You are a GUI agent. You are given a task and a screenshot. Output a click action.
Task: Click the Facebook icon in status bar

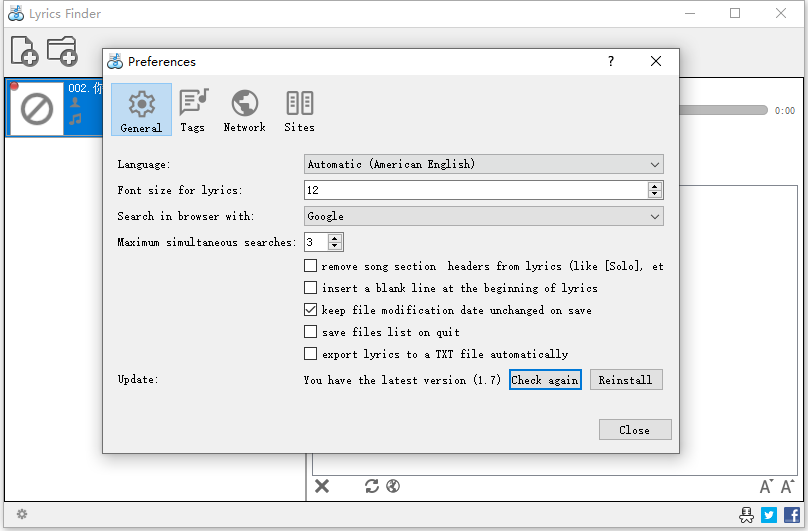pos(791,515)
